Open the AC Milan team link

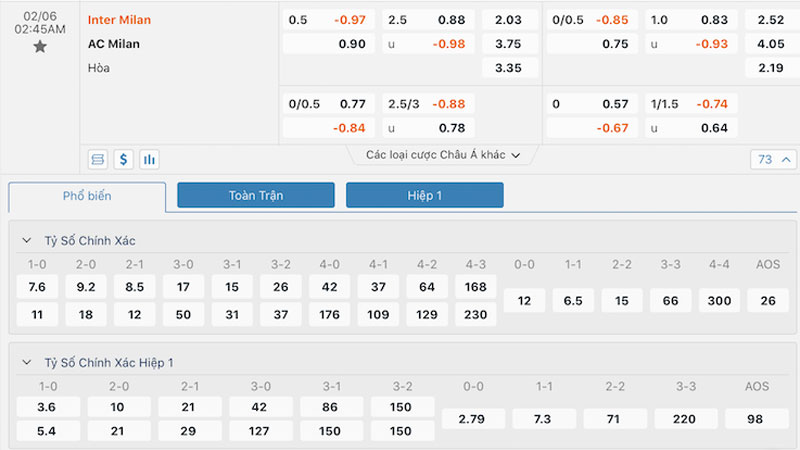coord(114,44)
